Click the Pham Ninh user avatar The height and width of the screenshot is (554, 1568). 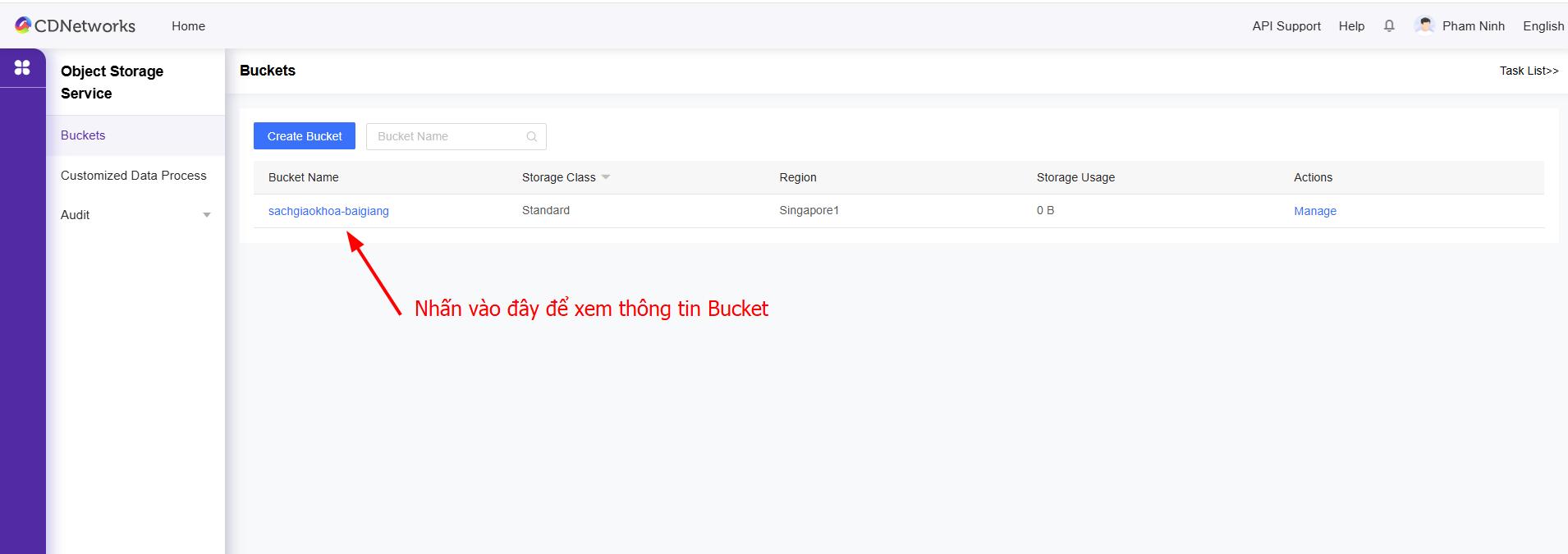click(1425, 25)
